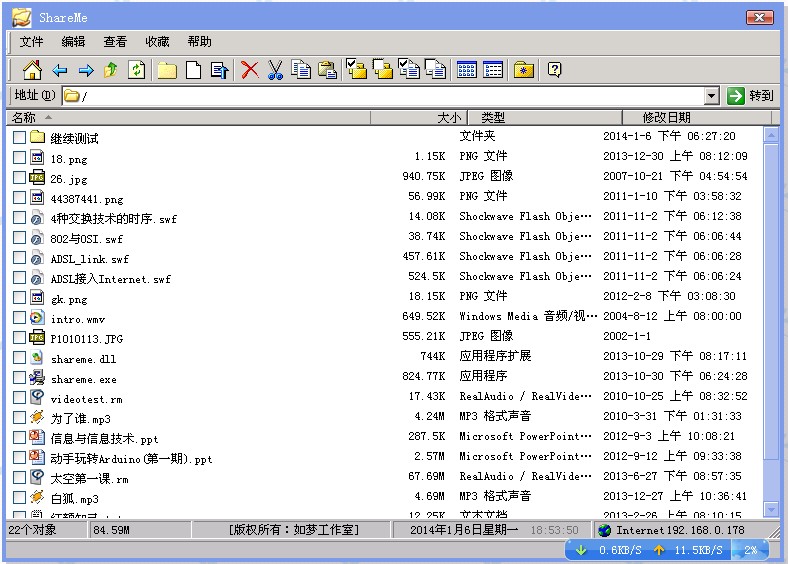Open the help question-mark icon
Image resolution: width=788 pixels, height=564 pixels.
pyautogui.click(x=554, y=69)
